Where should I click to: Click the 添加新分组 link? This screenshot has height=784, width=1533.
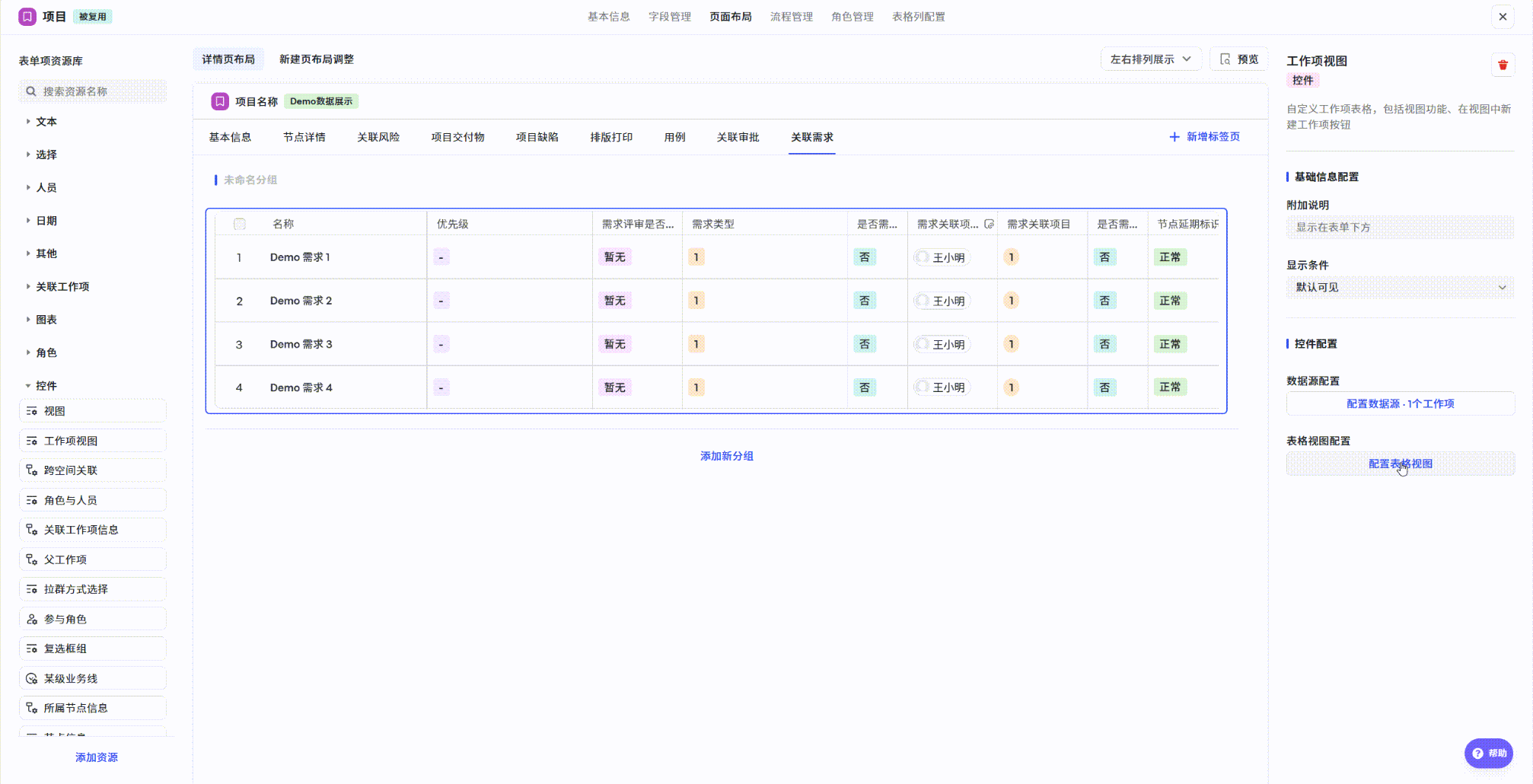[727, 456]
